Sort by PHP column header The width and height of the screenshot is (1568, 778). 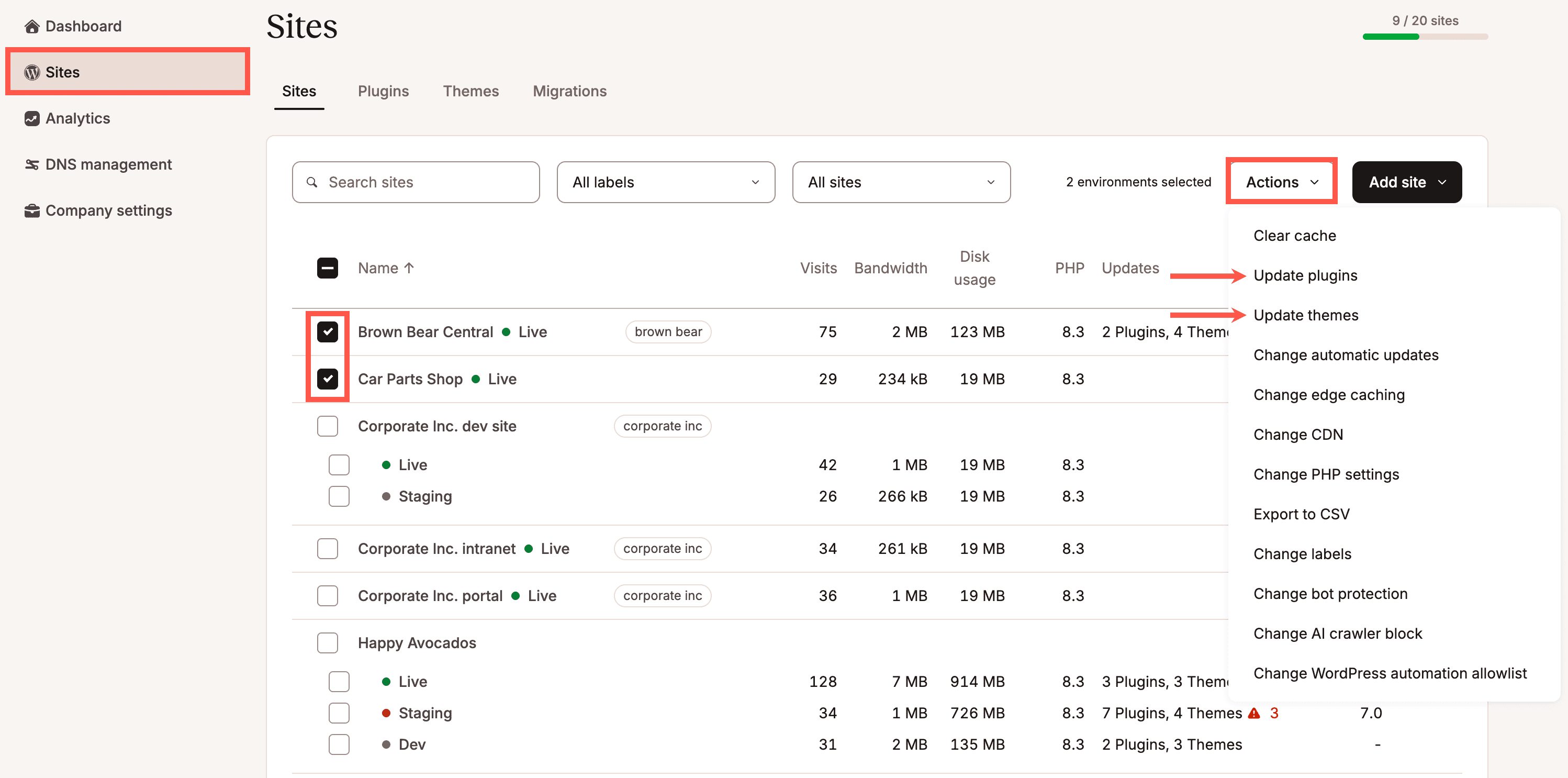[1069, 268]
